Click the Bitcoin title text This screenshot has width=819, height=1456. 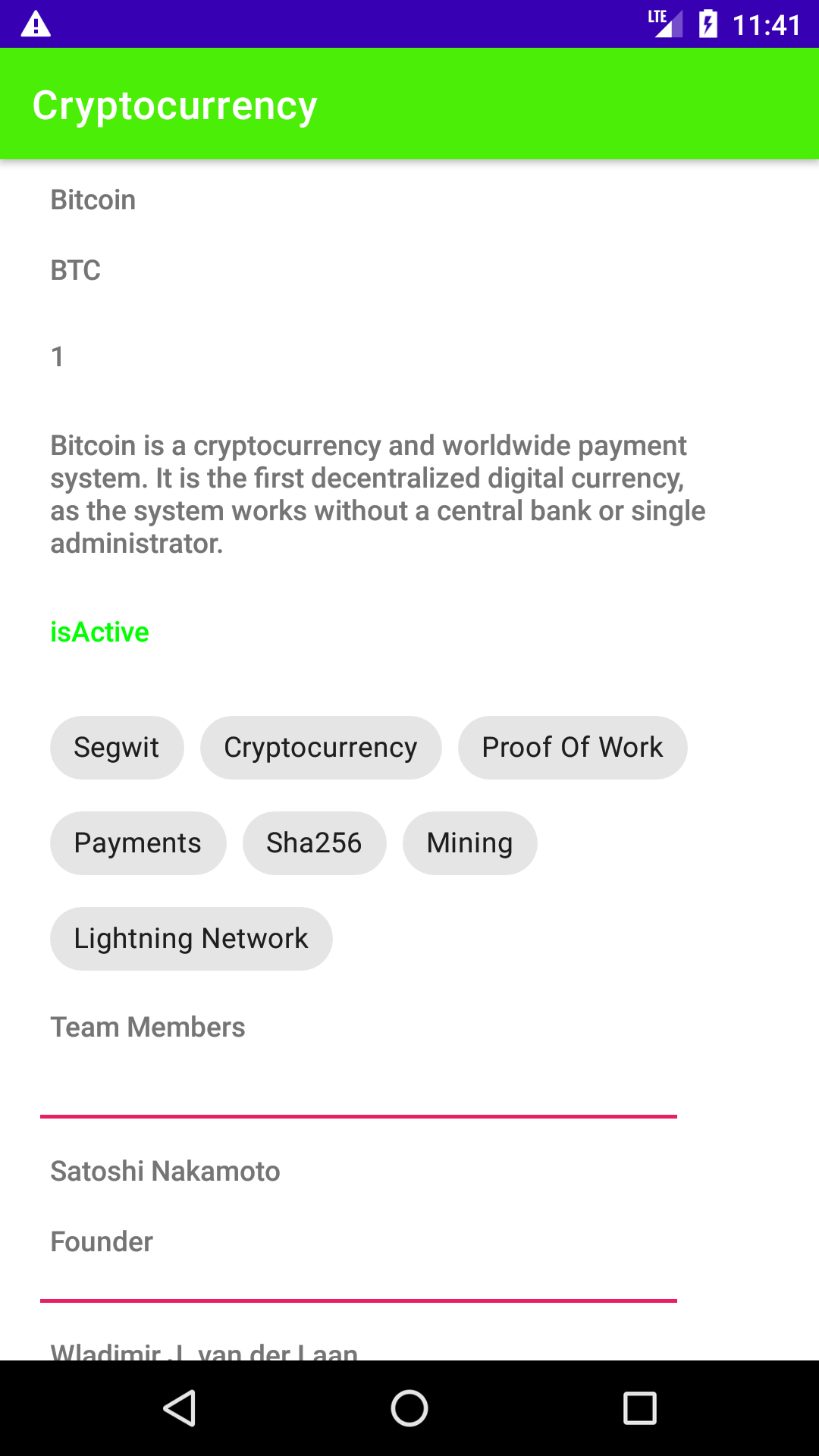(x=93, y=199)
